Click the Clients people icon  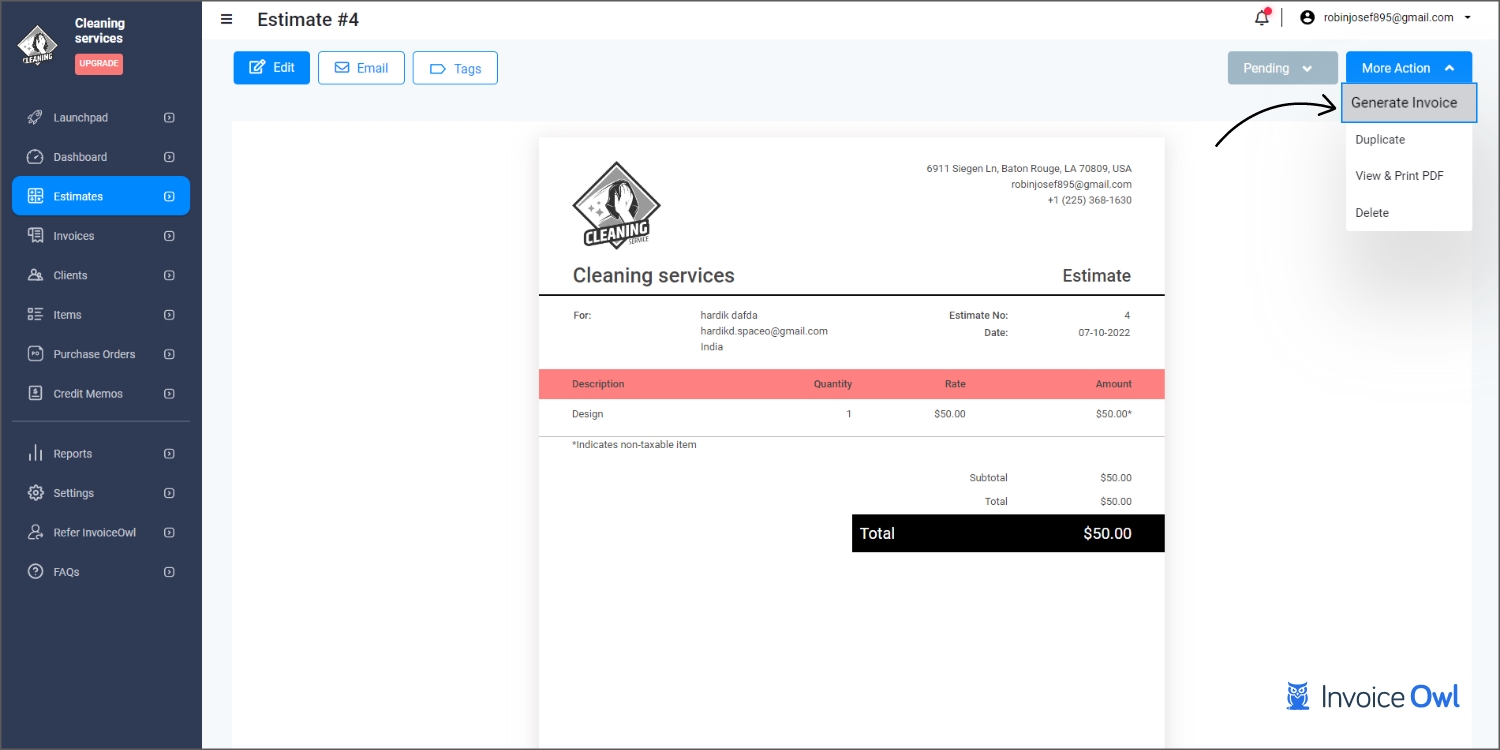[35, 275]
